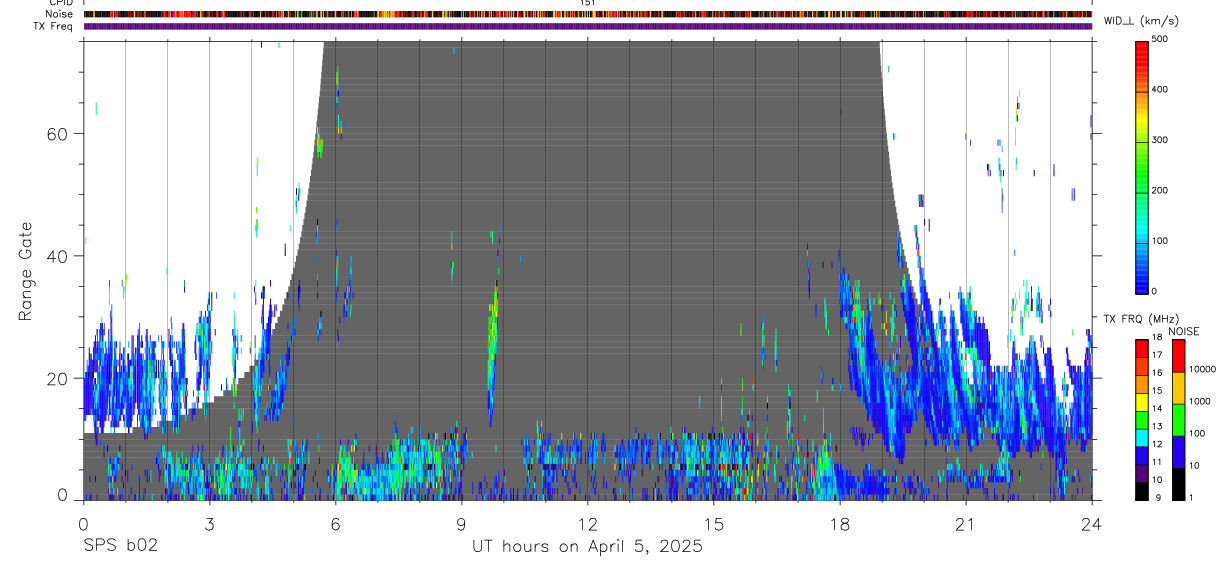Click the "TX Freq" strip label
Viewport: 1228px width, 567px height.
[54, 26]
